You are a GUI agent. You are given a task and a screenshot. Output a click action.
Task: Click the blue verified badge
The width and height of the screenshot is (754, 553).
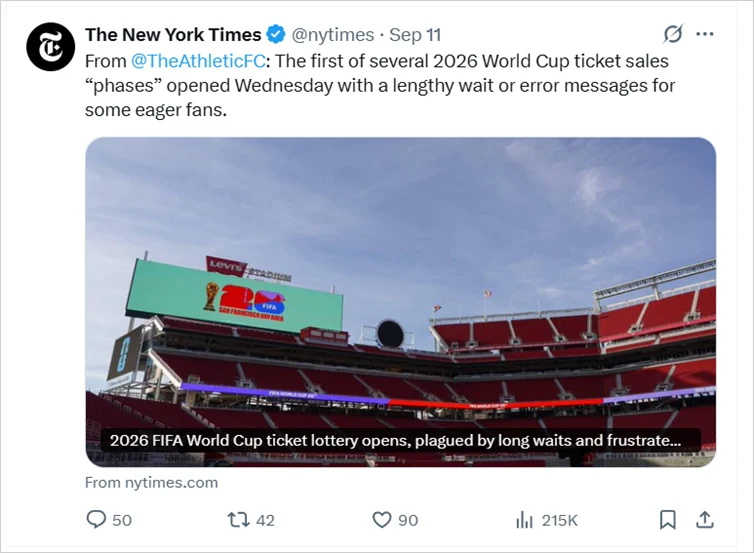click(275, 35)
